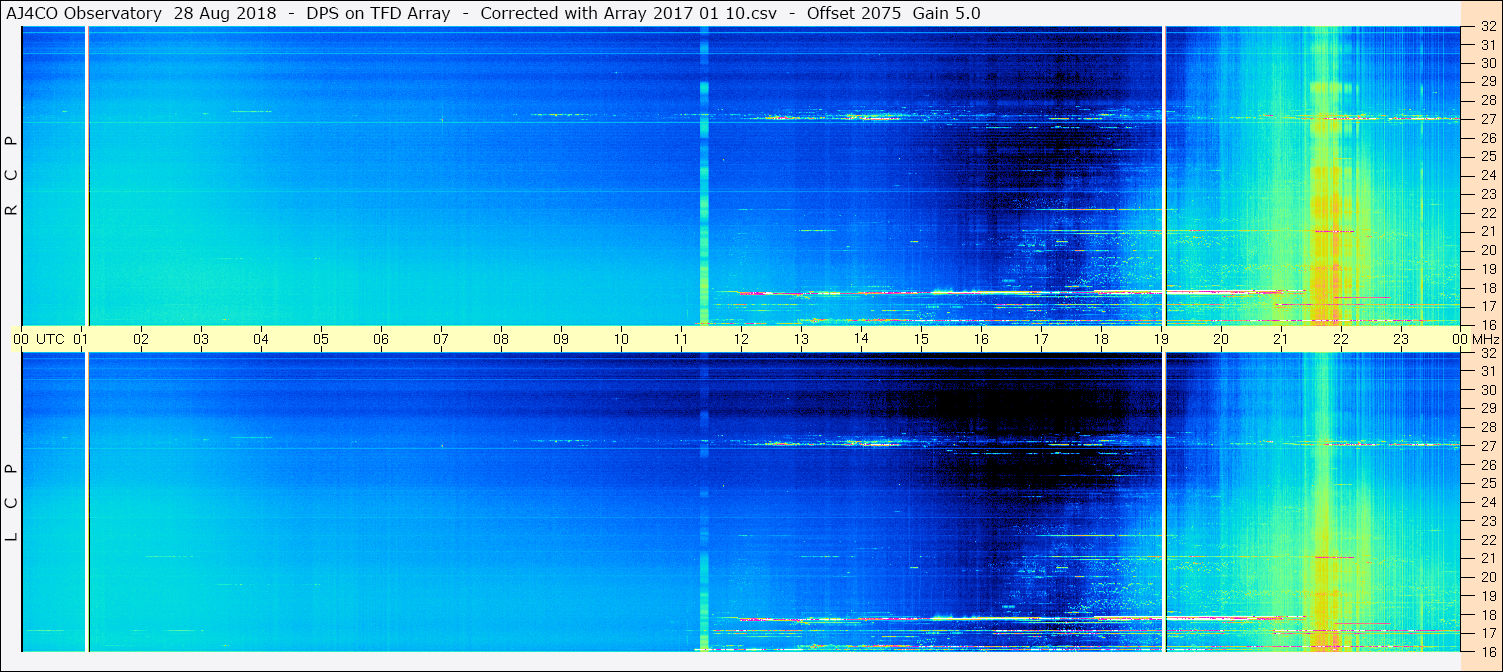Select hour label '19' on the time axis

(x=1161, y=339)
